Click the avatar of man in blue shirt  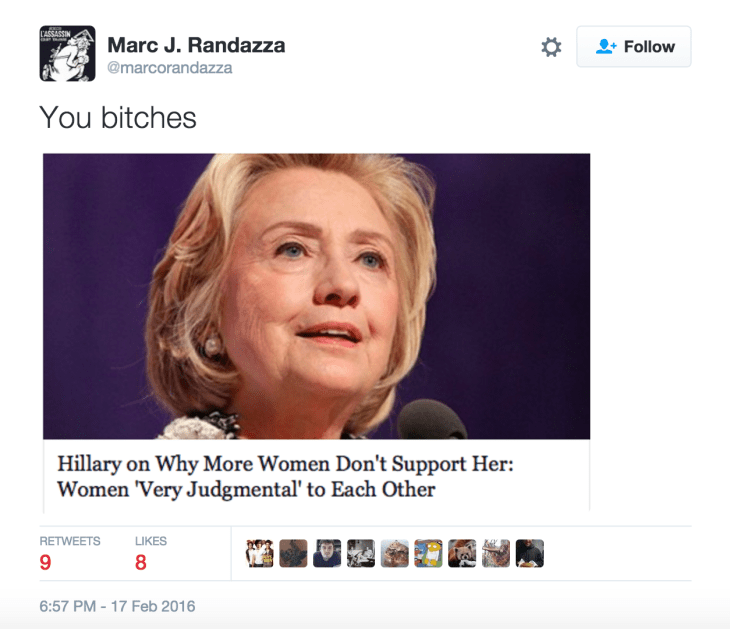point(327,553)
